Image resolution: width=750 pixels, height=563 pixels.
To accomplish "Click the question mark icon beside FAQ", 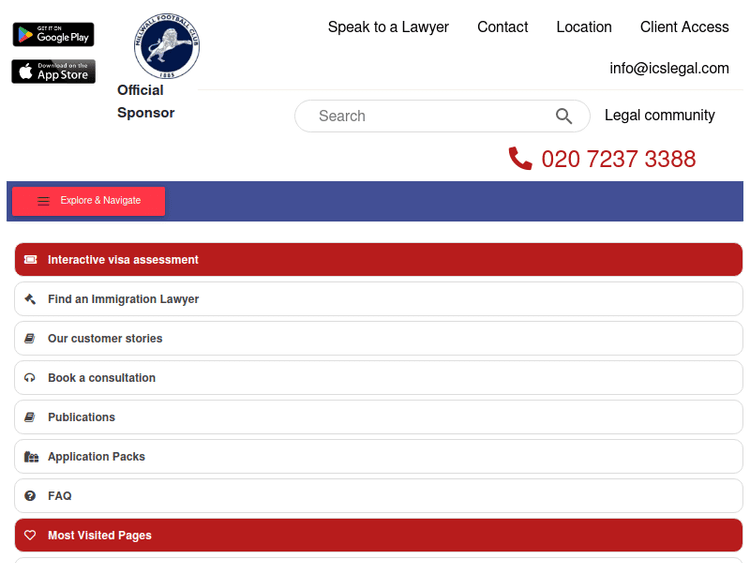I will pos(30,496).
